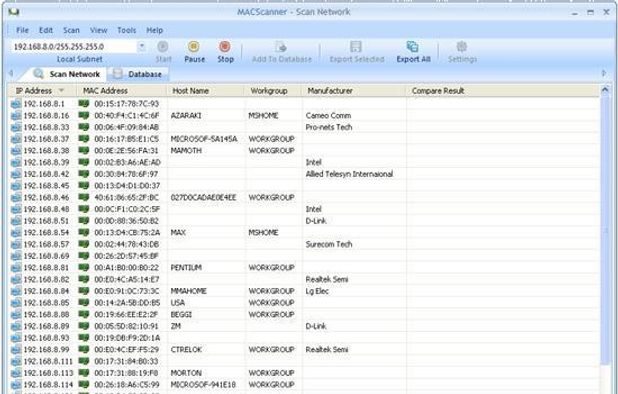Viewport: 618px width, 394px height.
Task: Click the network card icon beside 00:19:66:EE:E2:2F
Action: [84, 314]
